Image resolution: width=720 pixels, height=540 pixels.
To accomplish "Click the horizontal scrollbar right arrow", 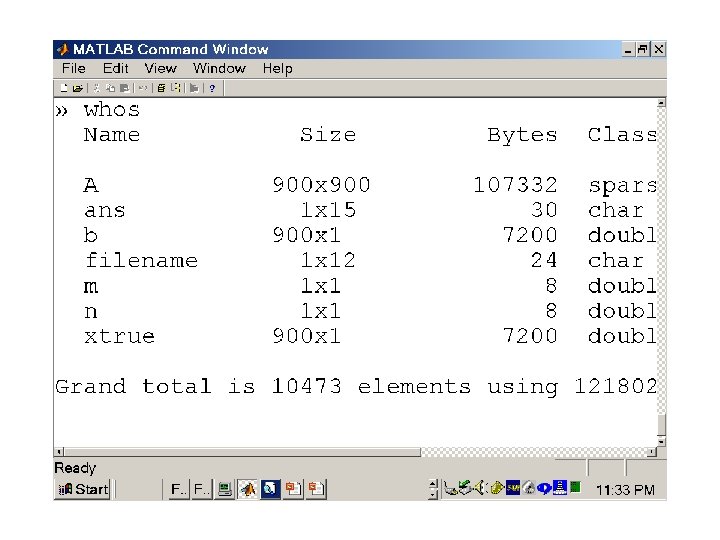I will coord(652,452).
